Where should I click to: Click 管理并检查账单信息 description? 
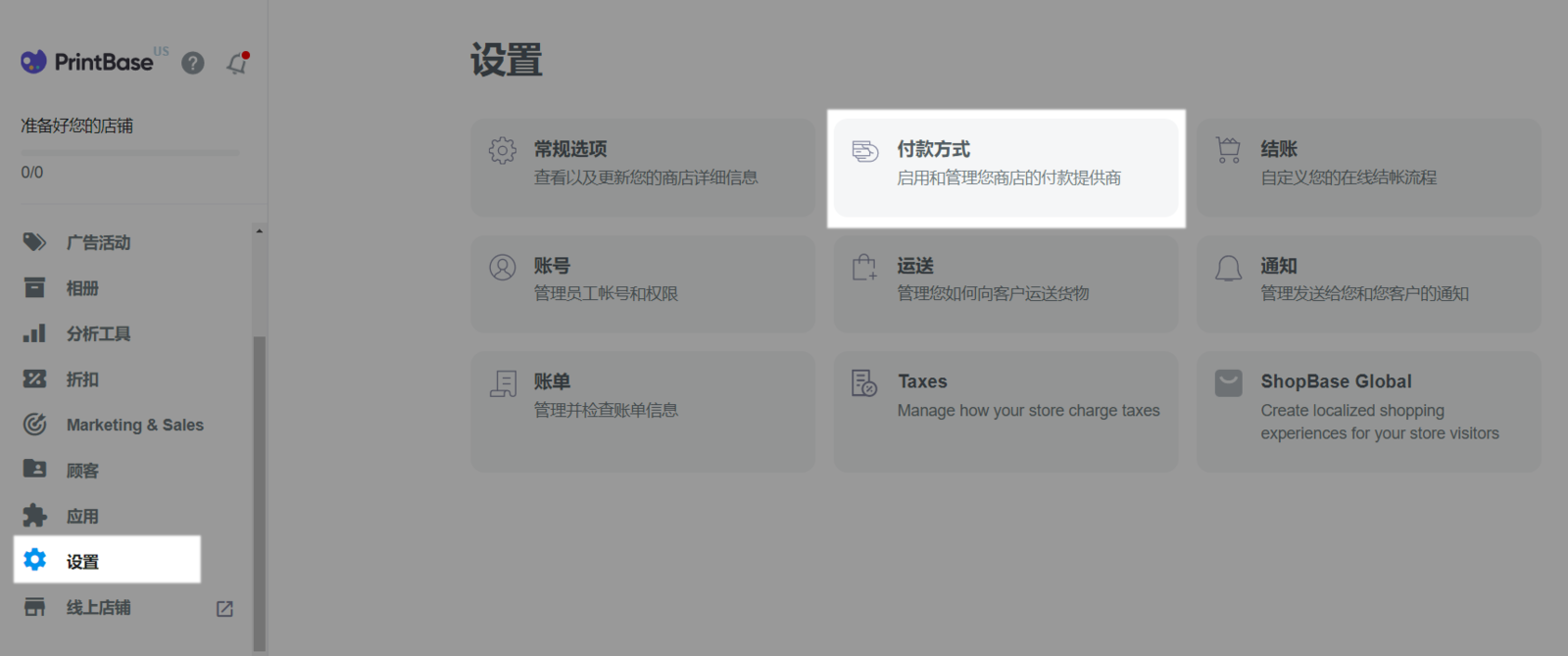[606, 410]
